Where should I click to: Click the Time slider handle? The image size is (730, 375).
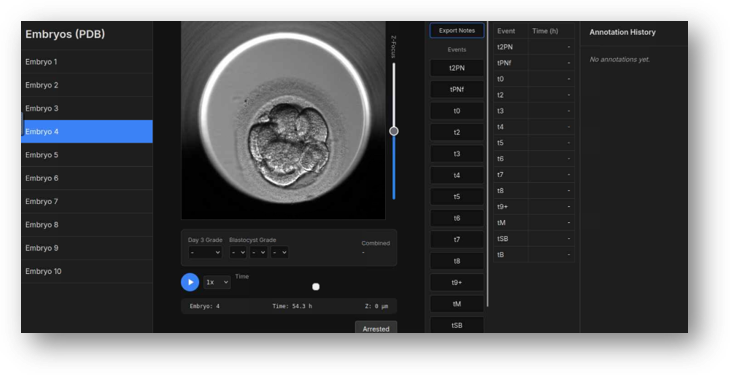(x=316, y=286)
